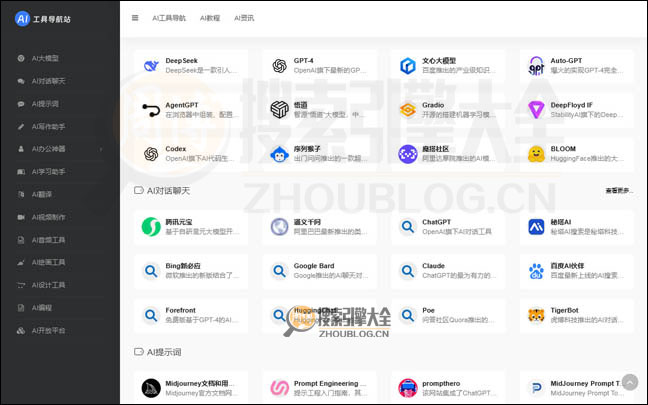This screenshot has width=648, height=405.
Task: Click the BLOOM emoji face icon
Action: (x=536, y=154)
